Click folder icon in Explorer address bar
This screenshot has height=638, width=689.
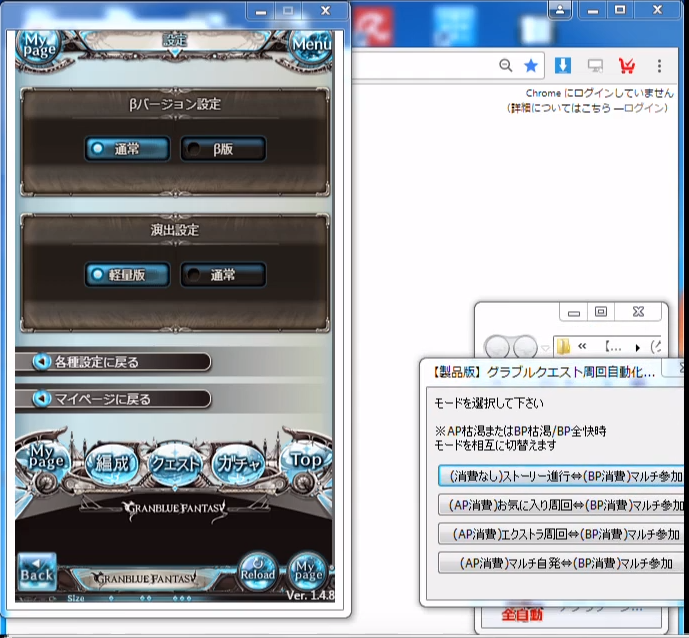pyautogui.click(x=563, y=347)
